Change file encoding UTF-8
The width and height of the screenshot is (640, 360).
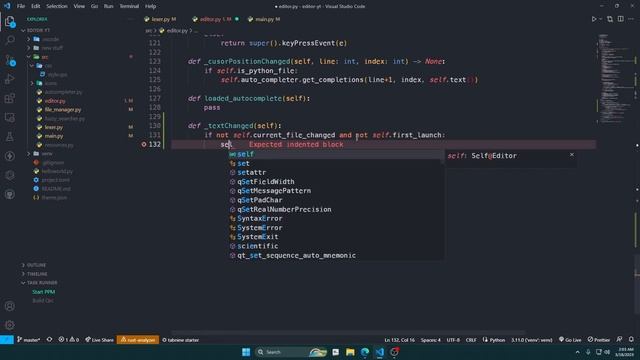coord(453,340)
